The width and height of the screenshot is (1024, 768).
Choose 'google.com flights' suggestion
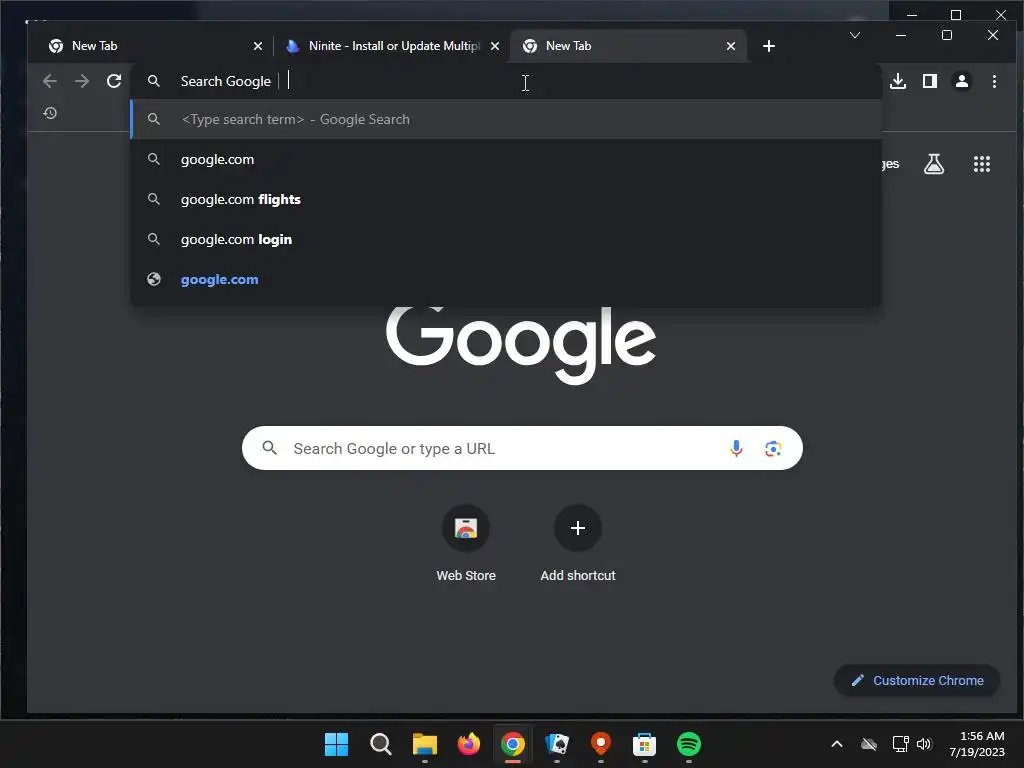click(x=506, y=199)
